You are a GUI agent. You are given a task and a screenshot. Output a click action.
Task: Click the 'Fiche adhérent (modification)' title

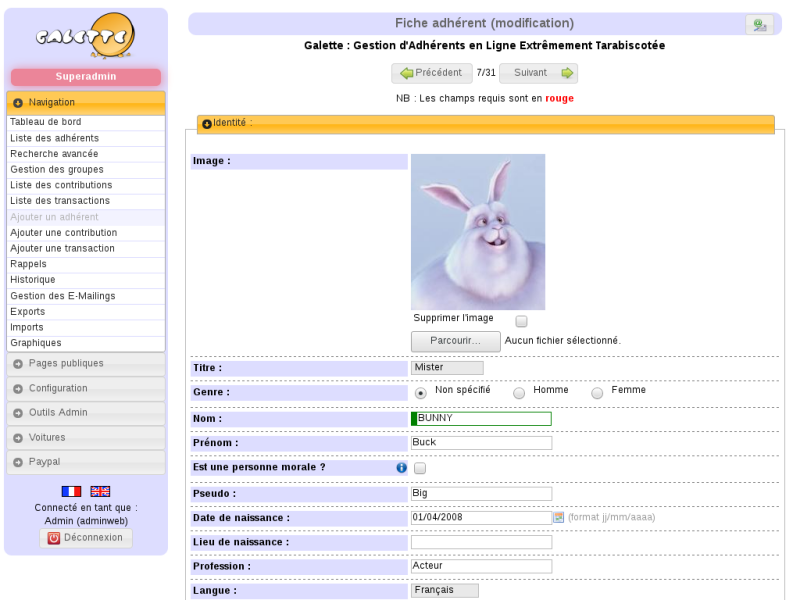[x=484, y=23]
